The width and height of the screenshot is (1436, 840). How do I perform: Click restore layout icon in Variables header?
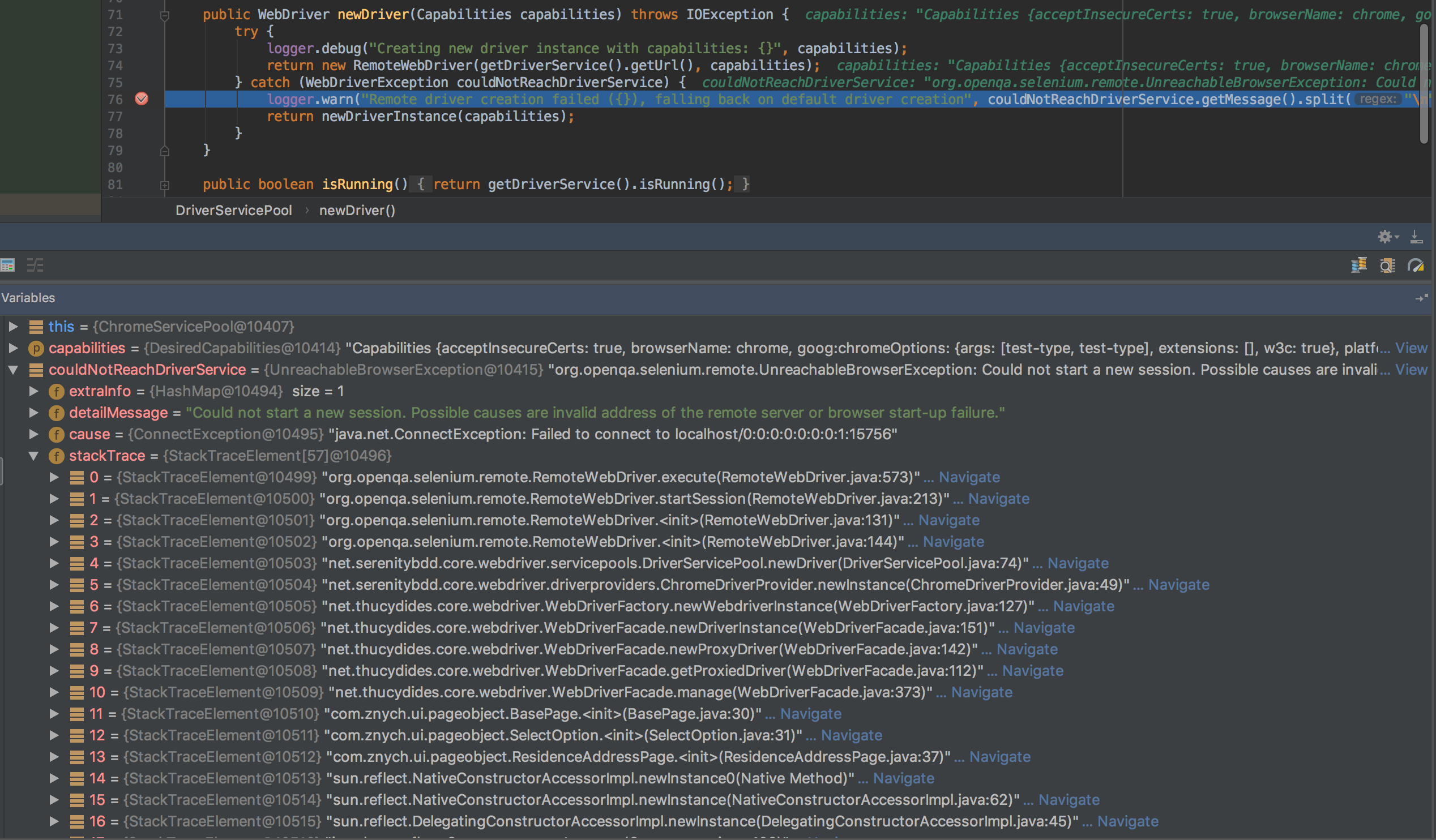[1421, 298]
